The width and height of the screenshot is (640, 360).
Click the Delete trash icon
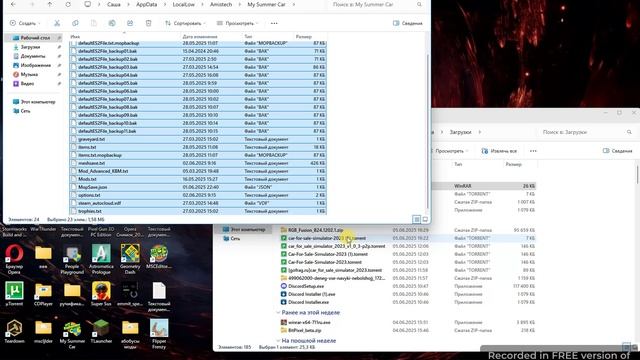click(149, 23)
